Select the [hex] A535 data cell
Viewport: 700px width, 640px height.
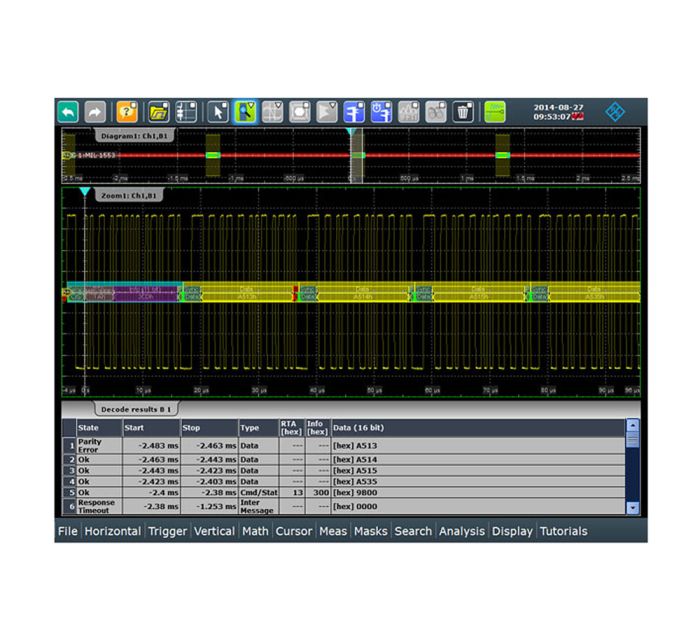point(479,482)
